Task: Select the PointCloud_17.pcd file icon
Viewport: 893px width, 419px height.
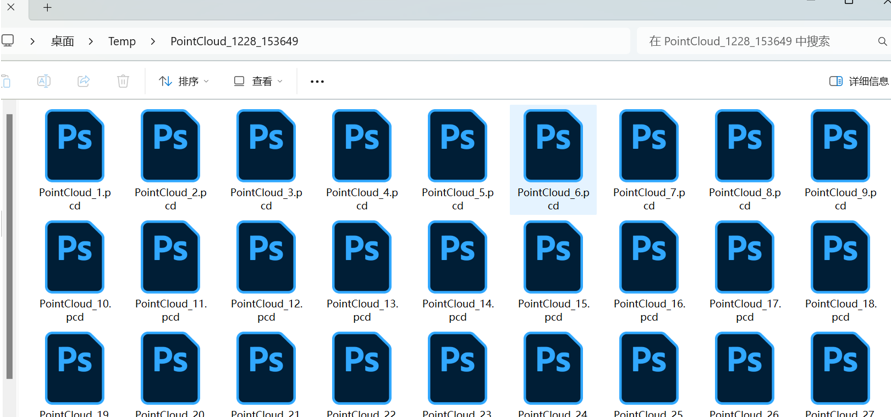Action: pos(744,257)
